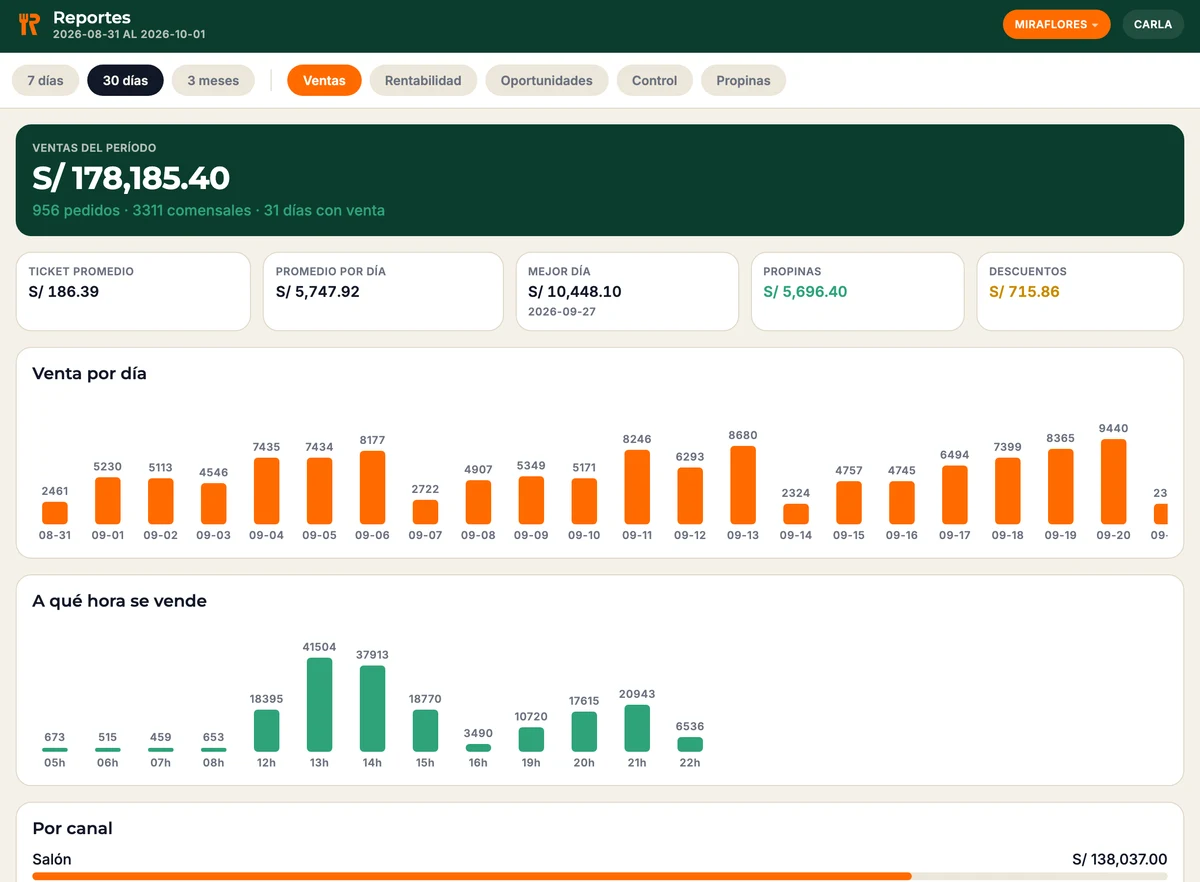Click the Ticket Promedio card
The width and height of the screenshot is (1200, 882).
133,291
